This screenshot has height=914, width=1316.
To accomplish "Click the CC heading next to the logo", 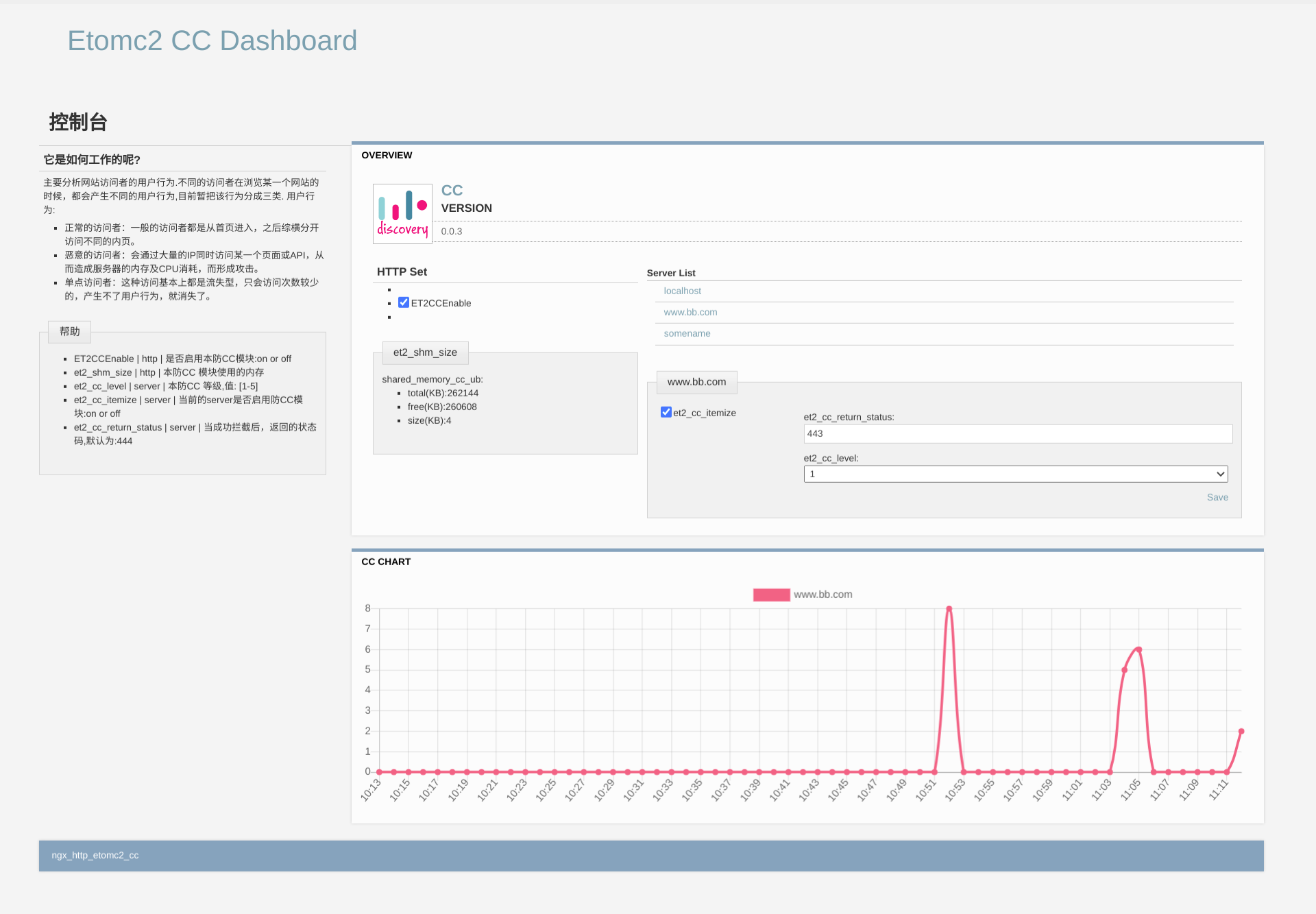I will [452, 190].
